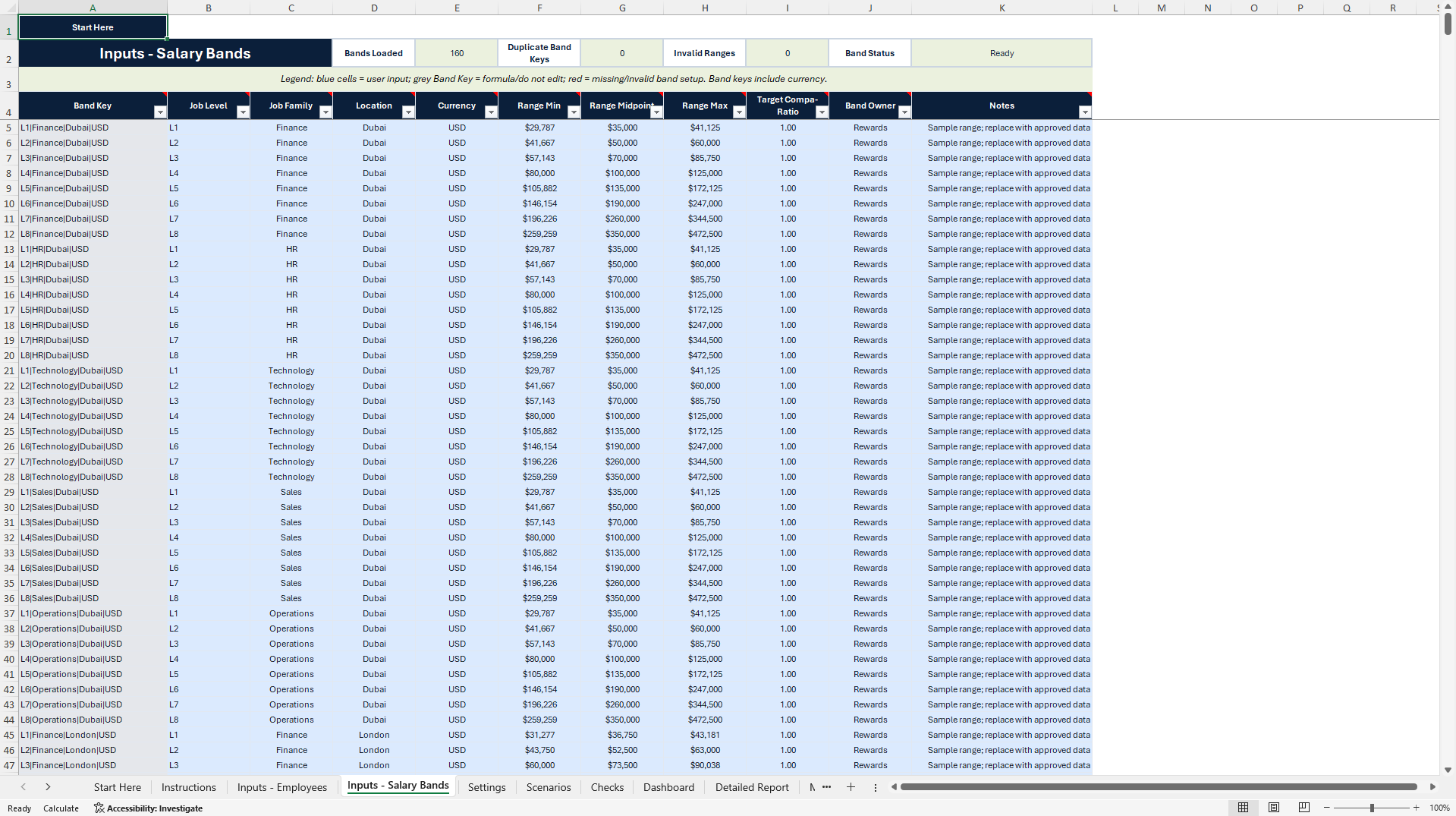Click London location in row 45
The width and height of the screenshot is (1456, 816).
tap(374, 735)
